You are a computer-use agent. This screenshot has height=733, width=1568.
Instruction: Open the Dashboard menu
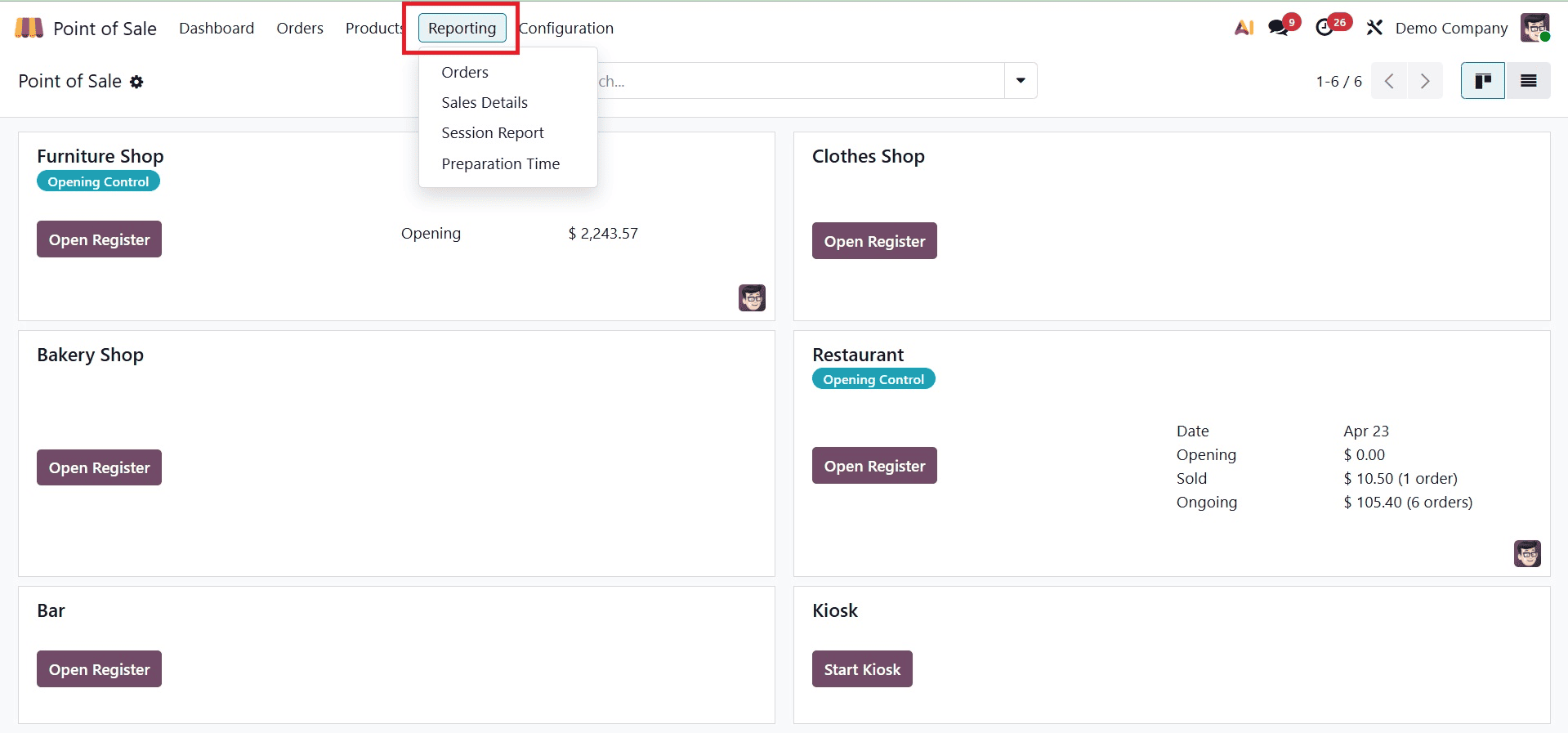click(x=217, y=28)
